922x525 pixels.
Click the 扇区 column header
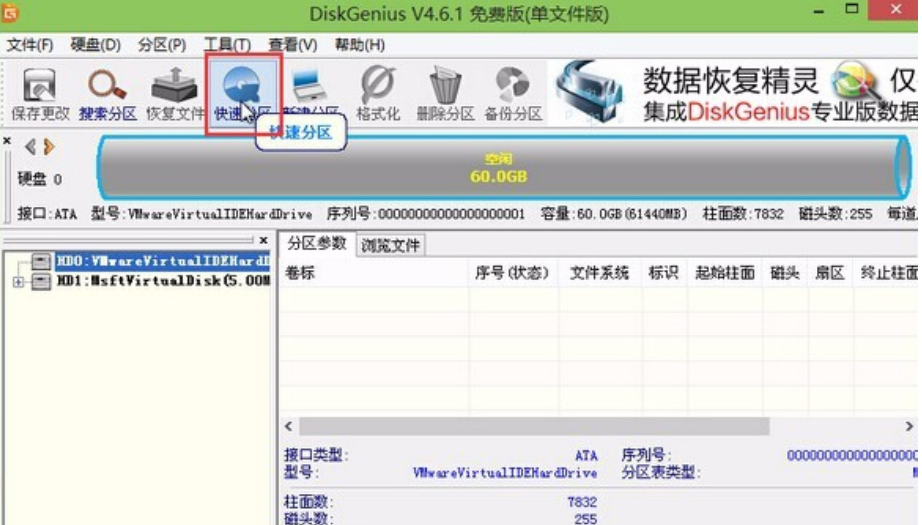click(830, 273)
